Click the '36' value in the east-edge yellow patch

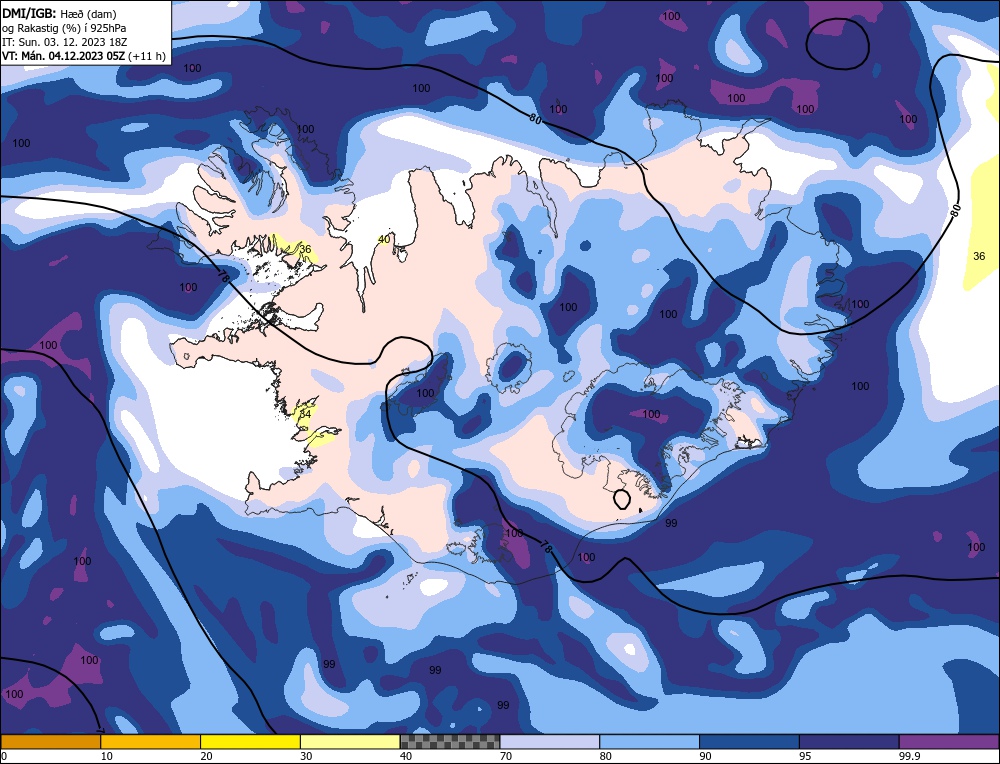(x=979, y=256)
